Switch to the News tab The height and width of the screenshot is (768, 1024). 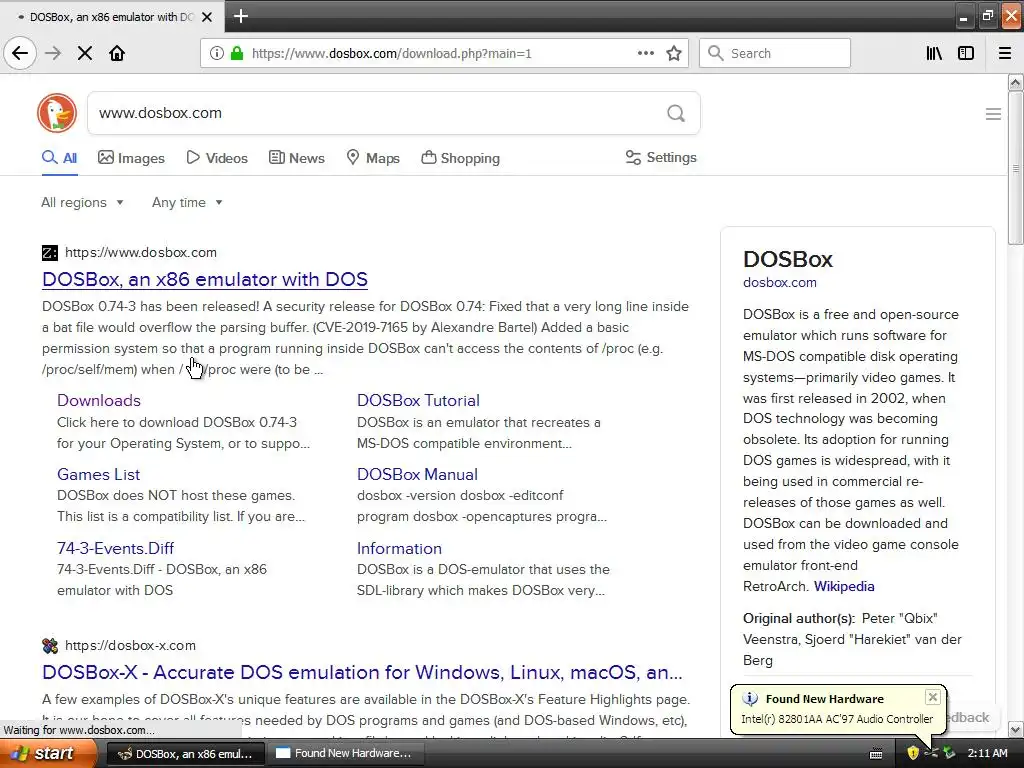[296, 158]
